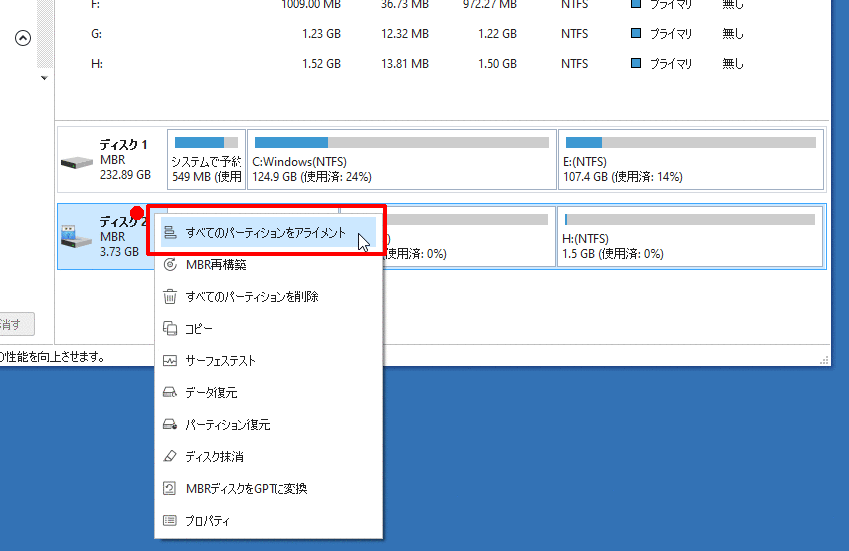Click the プロパティ properties icon
Viewport: 849px width, 551px height.
(x=170, y=521)
